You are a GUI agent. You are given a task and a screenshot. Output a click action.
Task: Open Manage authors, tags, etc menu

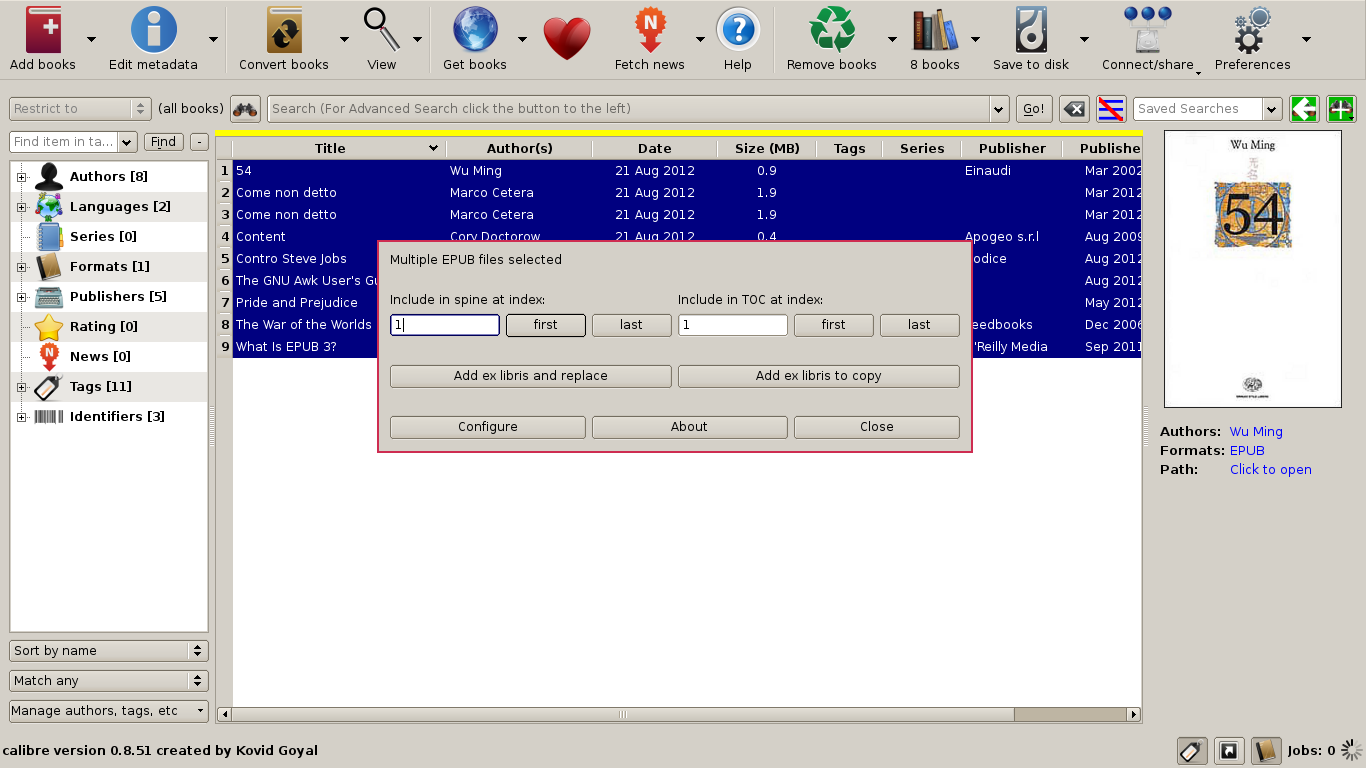pos(109,711)
